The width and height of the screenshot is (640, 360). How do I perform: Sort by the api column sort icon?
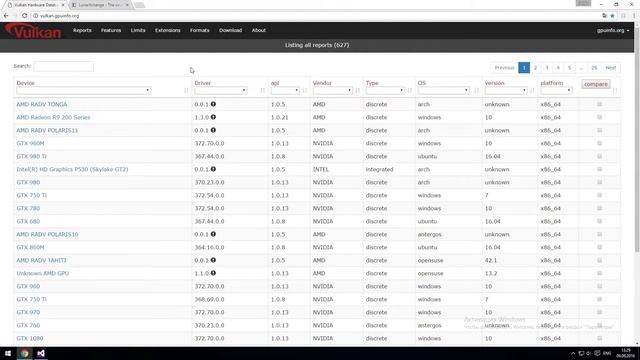304,90
